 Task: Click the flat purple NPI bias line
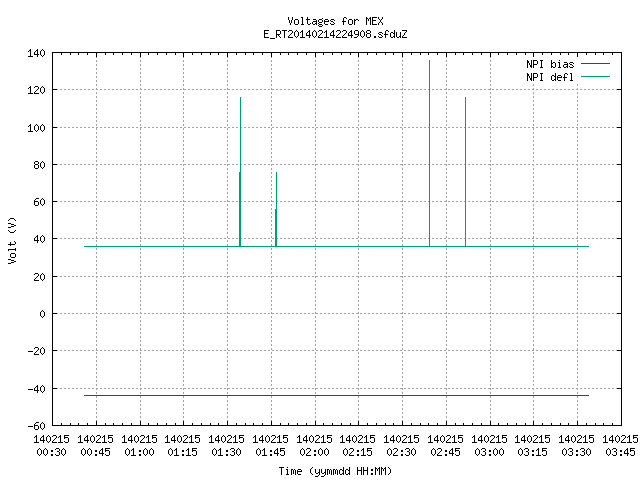click(x=336, y=396)
